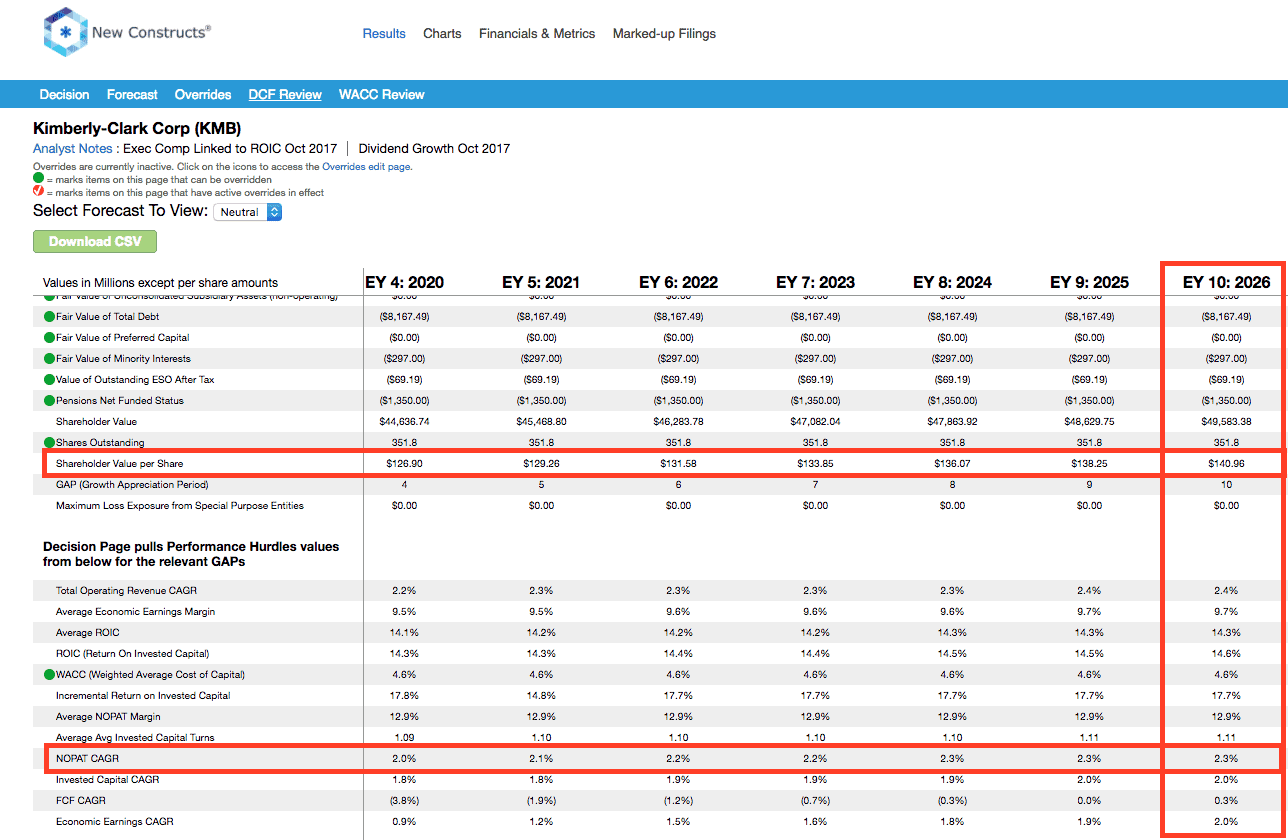Image resolution: width=1288 pixels, height=840 pixels.
Task: Click the EY 8: 2024 column header
Action: tap(952, 282)
